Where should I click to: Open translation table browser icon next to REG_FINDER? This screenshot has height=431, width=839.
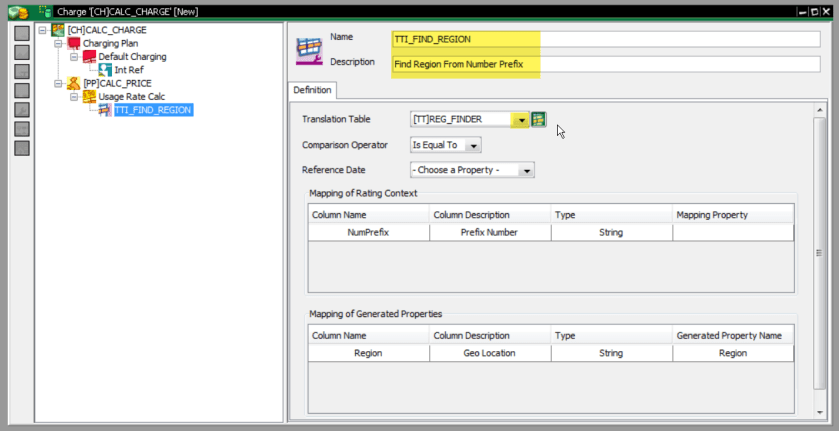(x=539, y=120)
